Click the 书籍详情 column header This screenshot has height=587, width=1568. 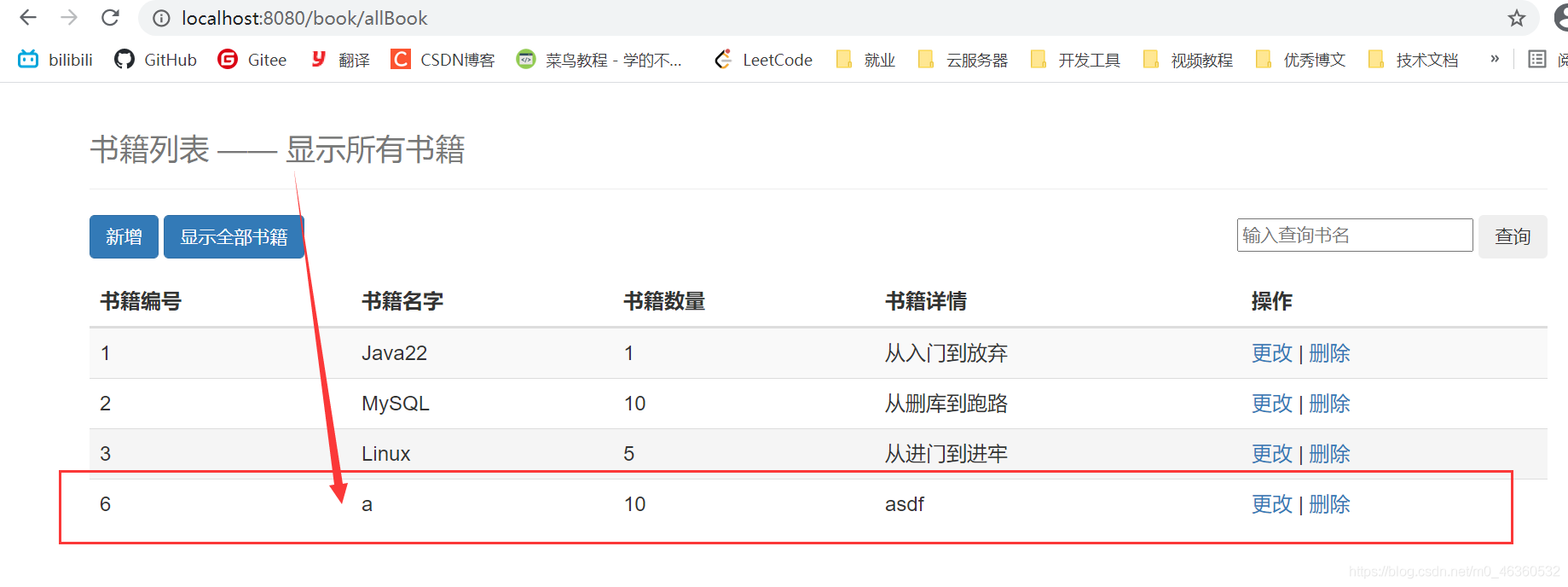pos(926,301)
